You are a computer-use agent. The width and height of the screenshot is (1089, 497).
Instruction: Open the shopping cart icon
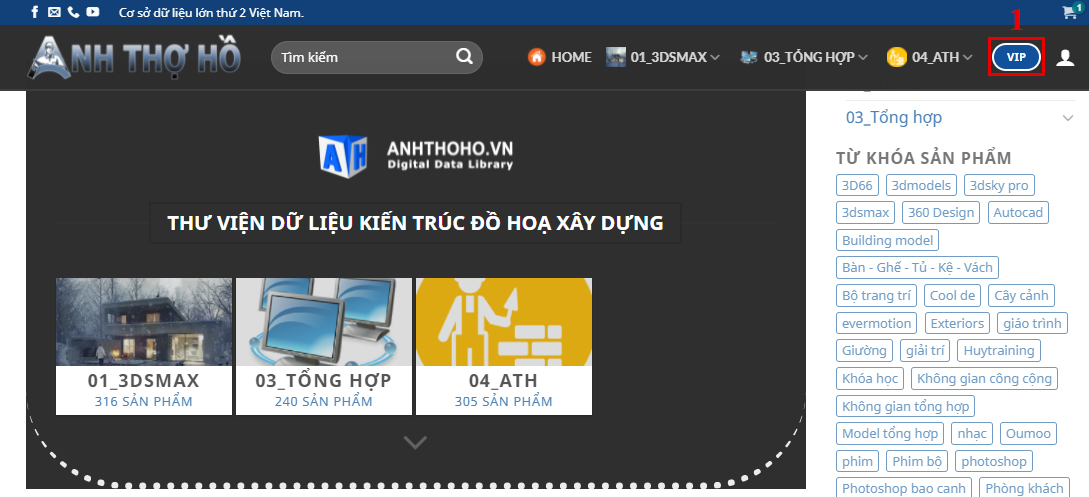1070,13
